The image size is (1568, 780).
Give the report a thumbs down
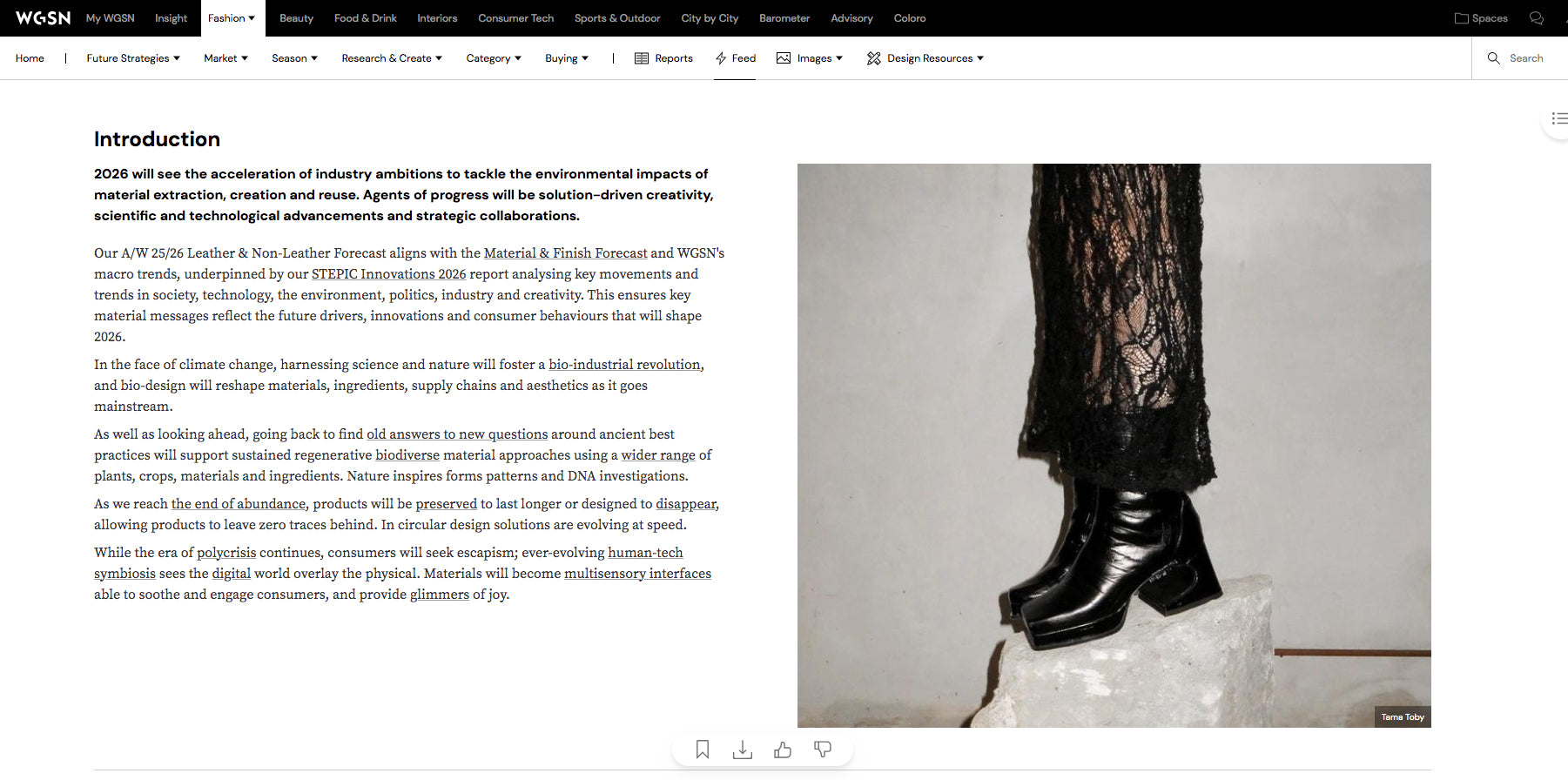pyautogui.click(x=823, y=750)
